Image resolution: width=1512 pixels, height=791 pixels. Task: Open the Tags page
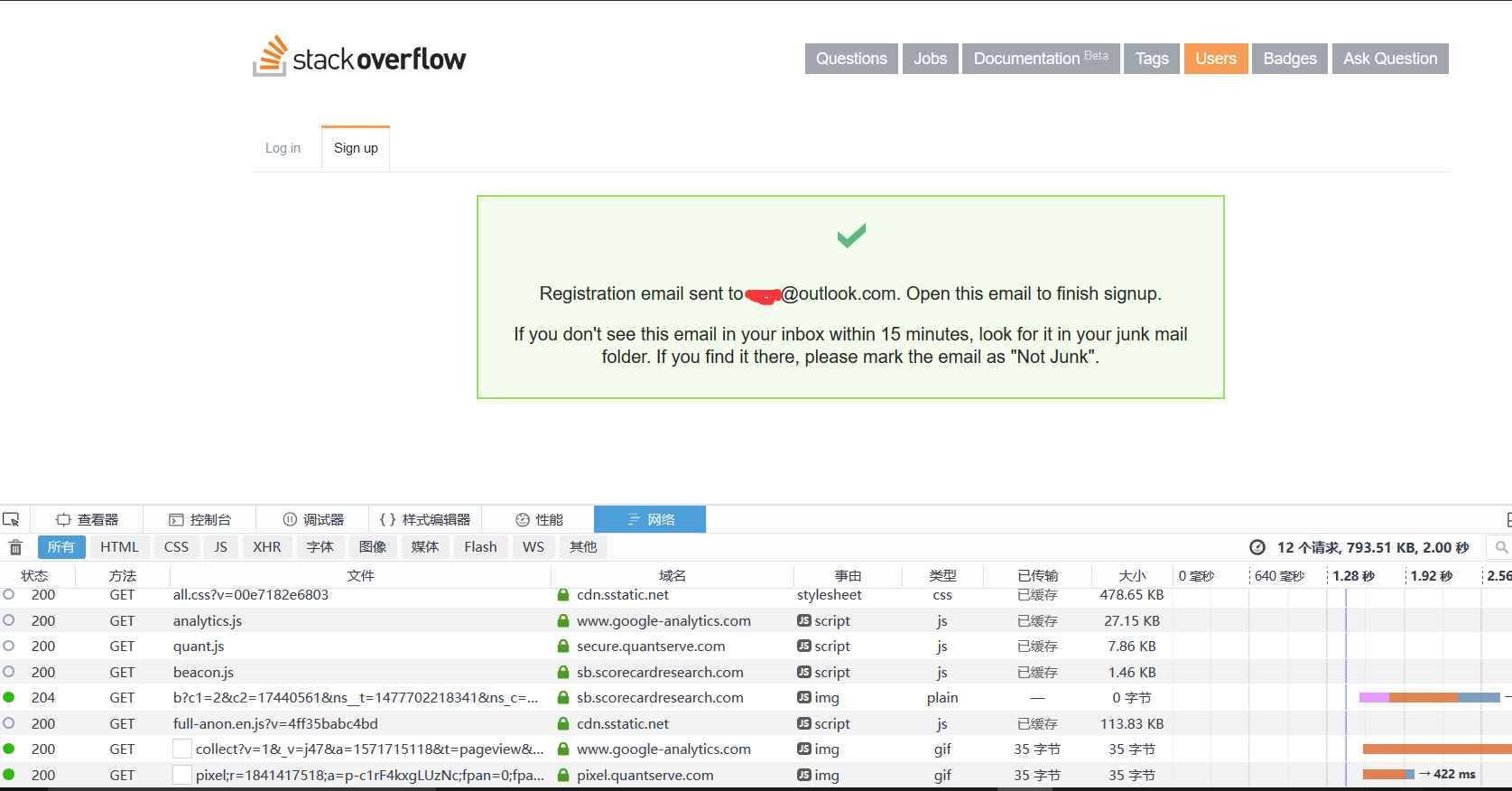(1152, 59)
